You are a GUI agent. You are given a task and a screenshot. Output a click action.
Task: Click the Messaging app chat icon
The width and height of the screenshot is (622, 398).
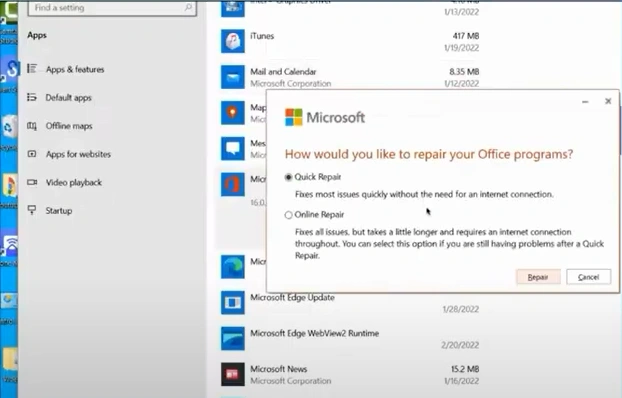coord(232,148)
